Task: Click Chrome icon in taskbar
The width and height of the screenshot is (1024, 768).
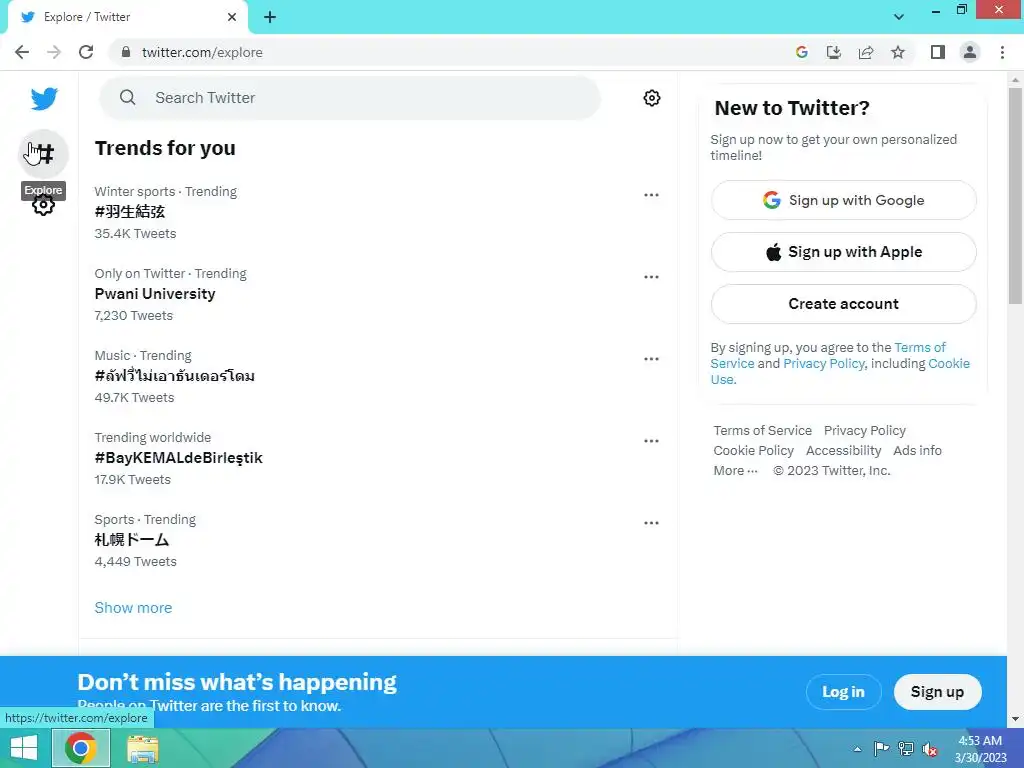Action: click(81, 748)
